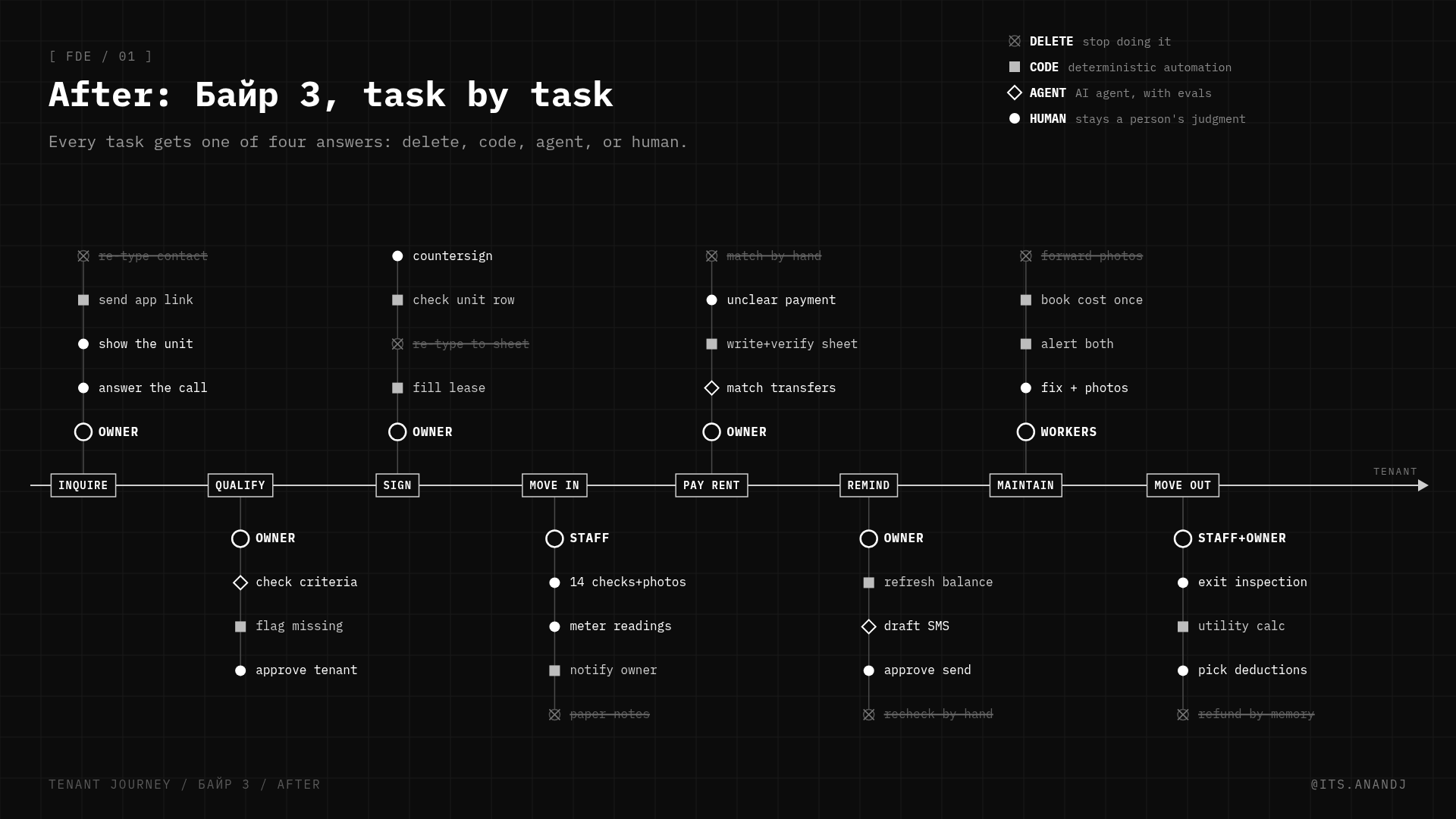Viewport: 1456px width, 819px height.
Task: Click the OWNER ring below QUALIFY
Action: 240,538
